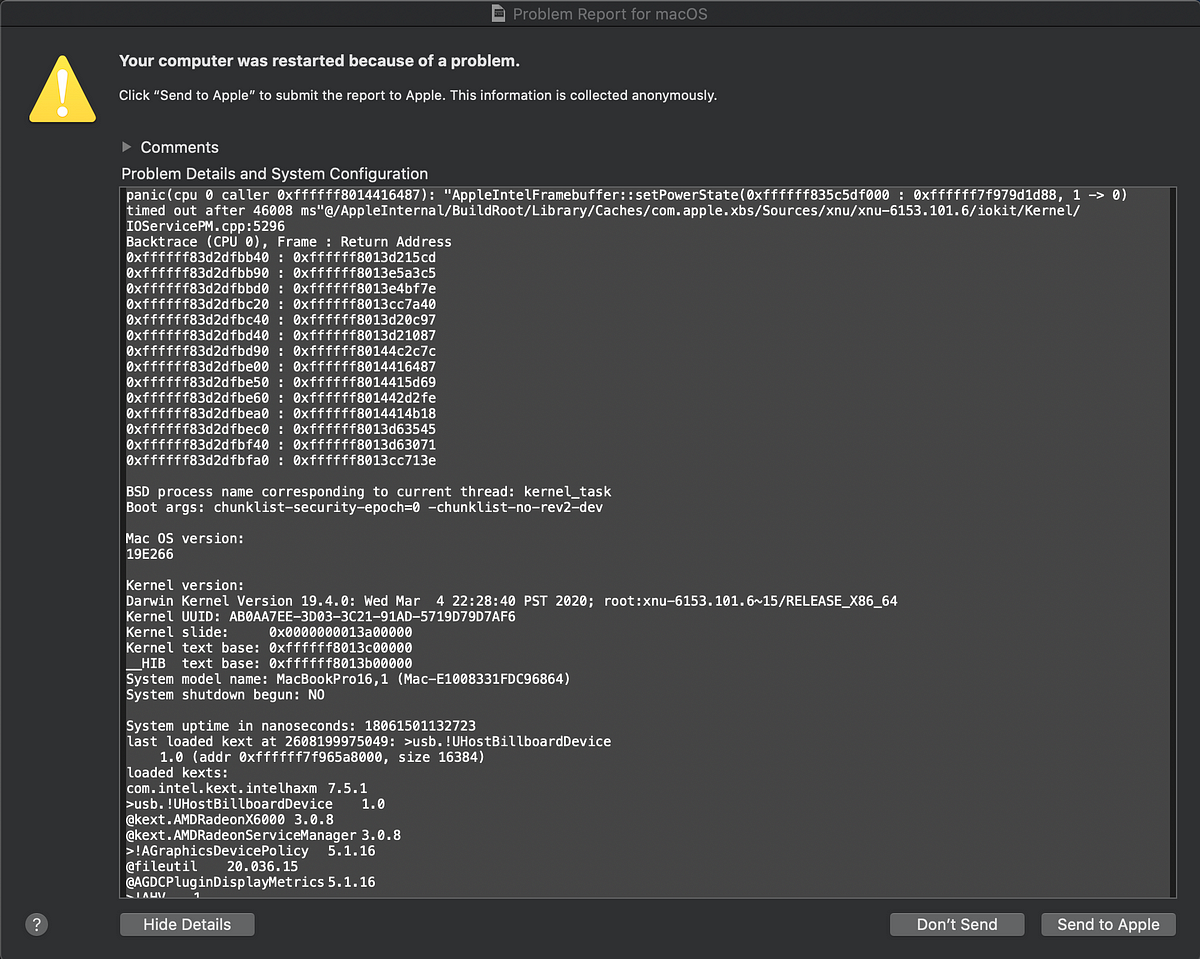Viewport: 1200px width, 959px height.
Task: Click the 'Kernel text base' line
Action: (x=269, y=648)
